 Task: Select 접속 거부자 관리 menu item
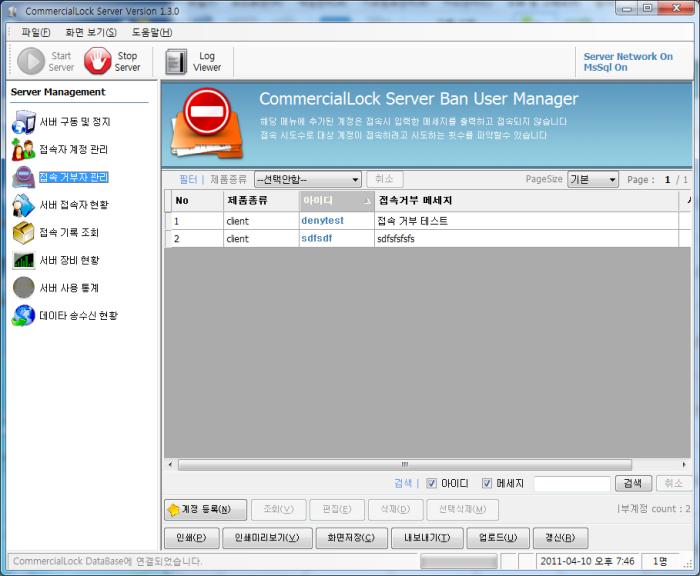74,177
